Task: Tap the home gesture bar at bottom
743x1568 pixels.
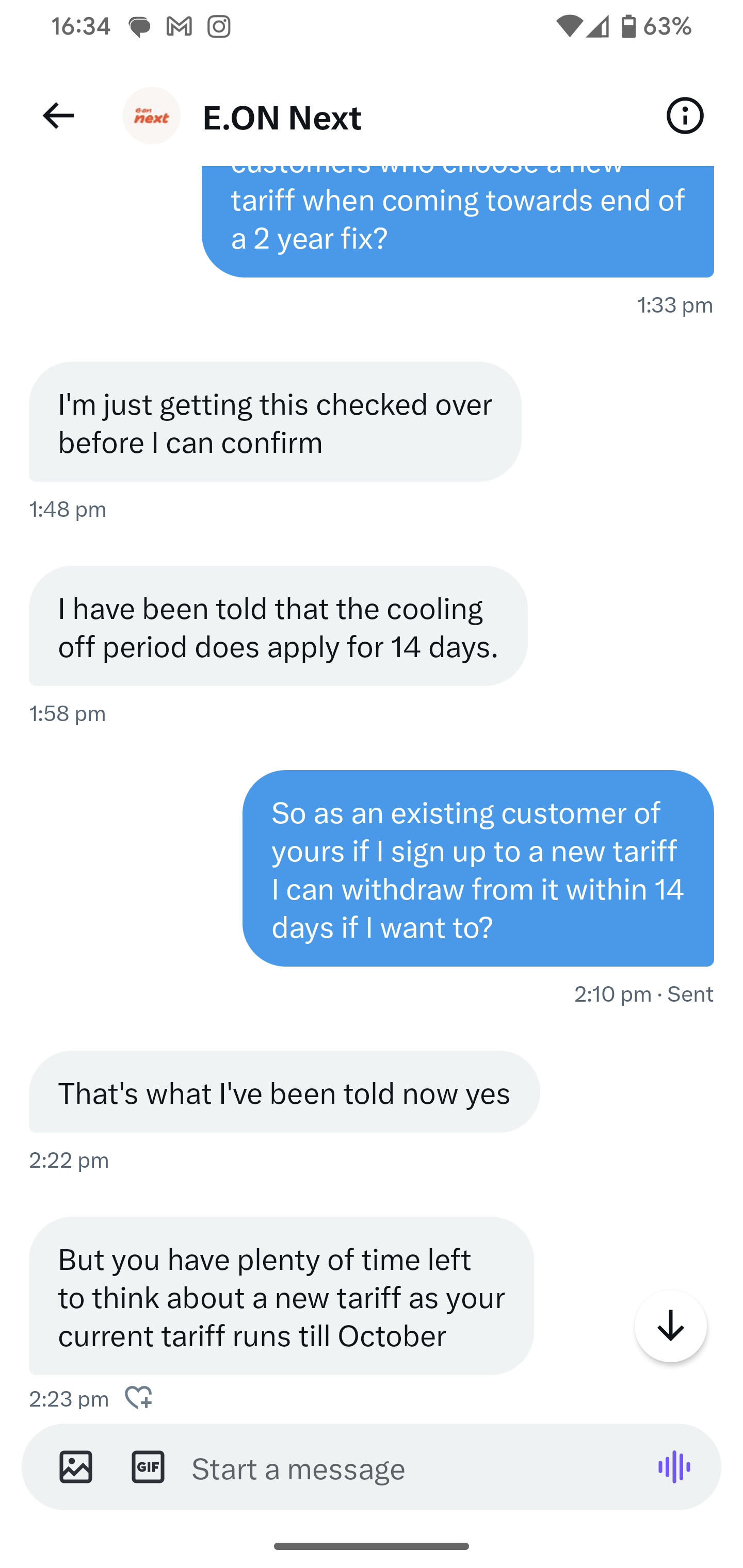Action: 372,1546
